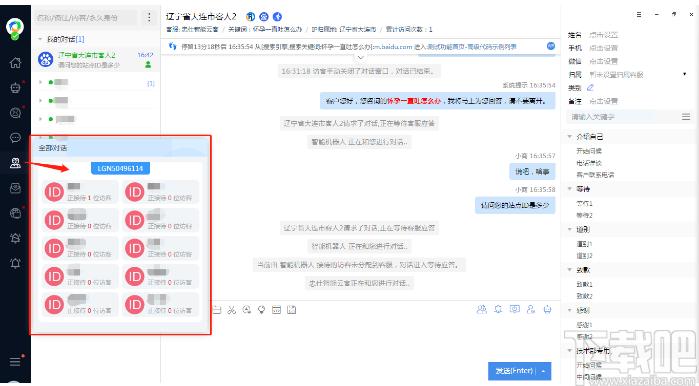
Task: Click the third round blue icon beside visitor title
Action: click(277, 17)
